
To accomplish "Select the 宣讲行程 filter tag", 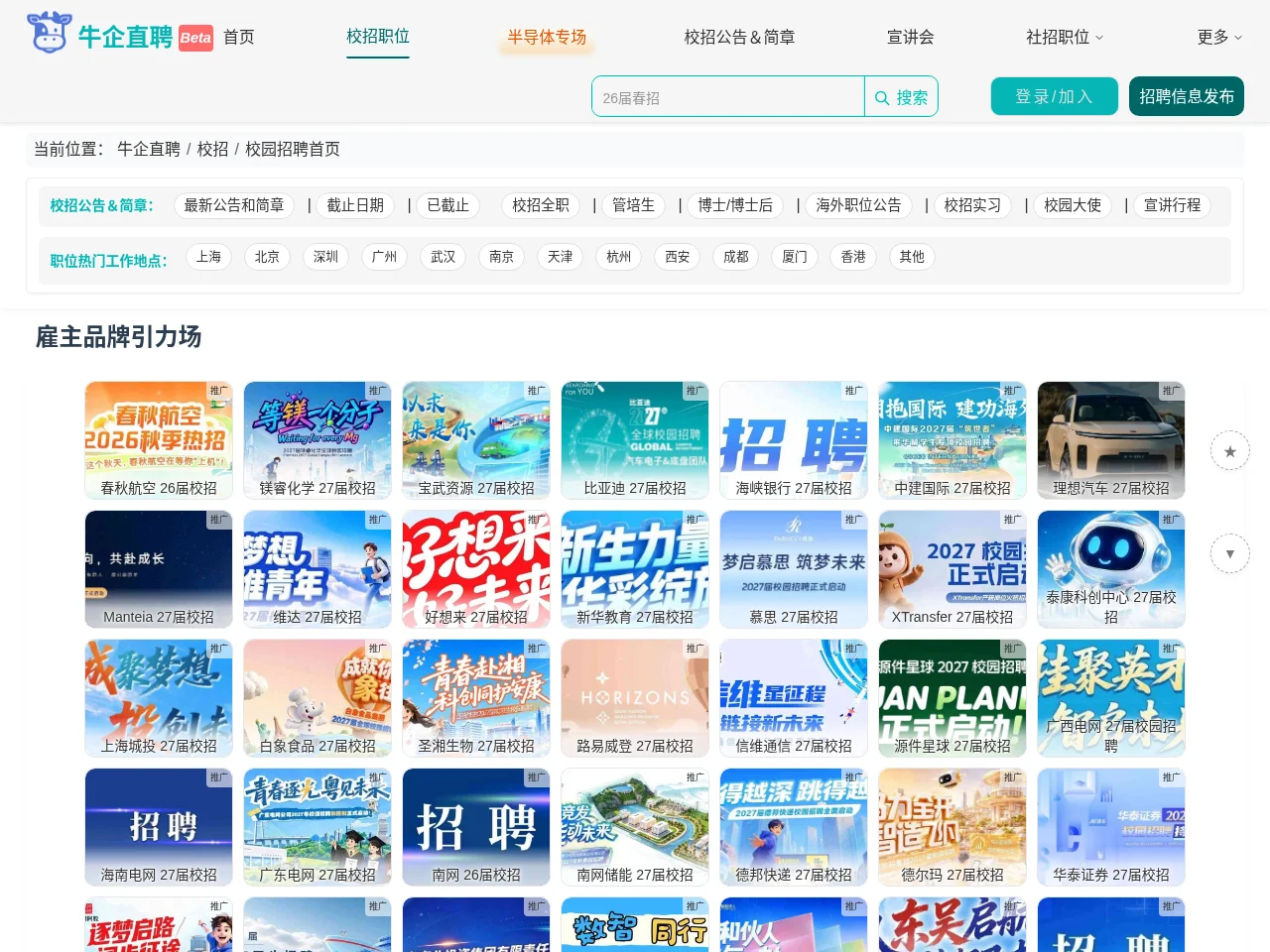I will coord(1172,205).
